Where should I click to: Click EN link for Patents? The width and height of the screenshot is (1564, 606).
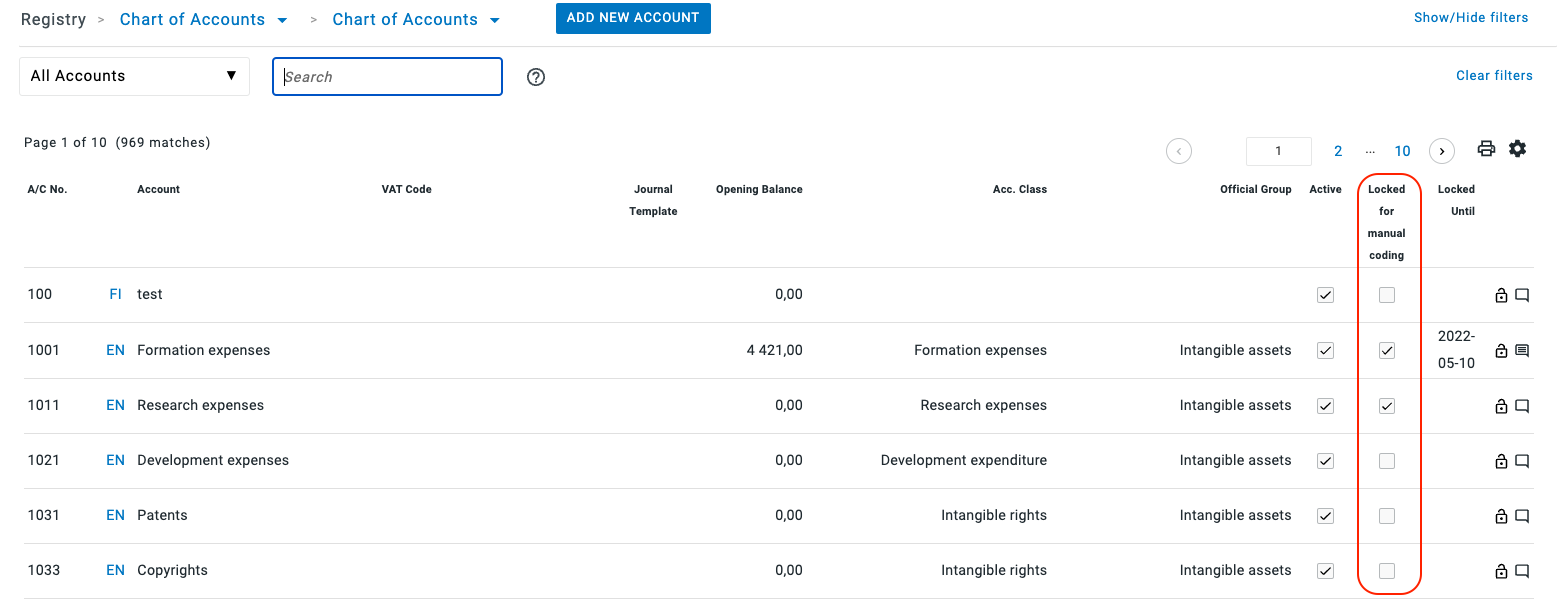pyautogui.click(x=115, y=515)
